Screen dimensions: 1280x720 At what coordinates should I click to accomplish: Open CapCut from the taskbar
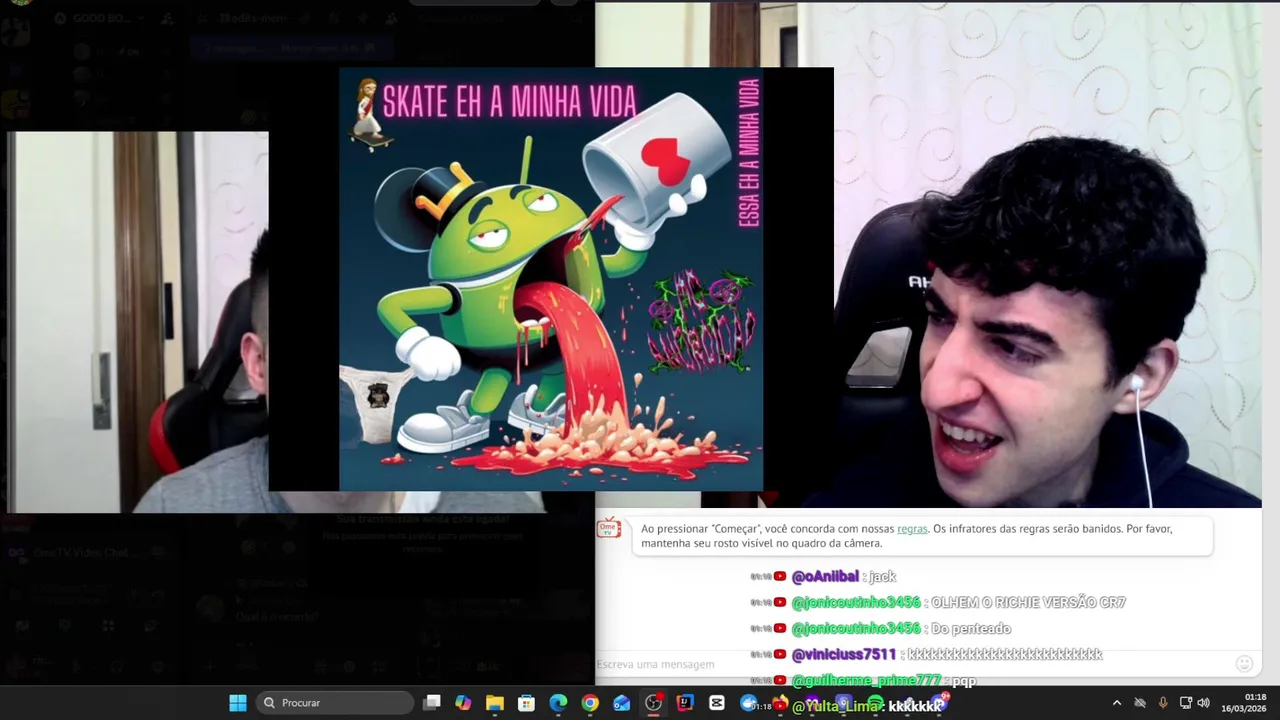[717, 703]
